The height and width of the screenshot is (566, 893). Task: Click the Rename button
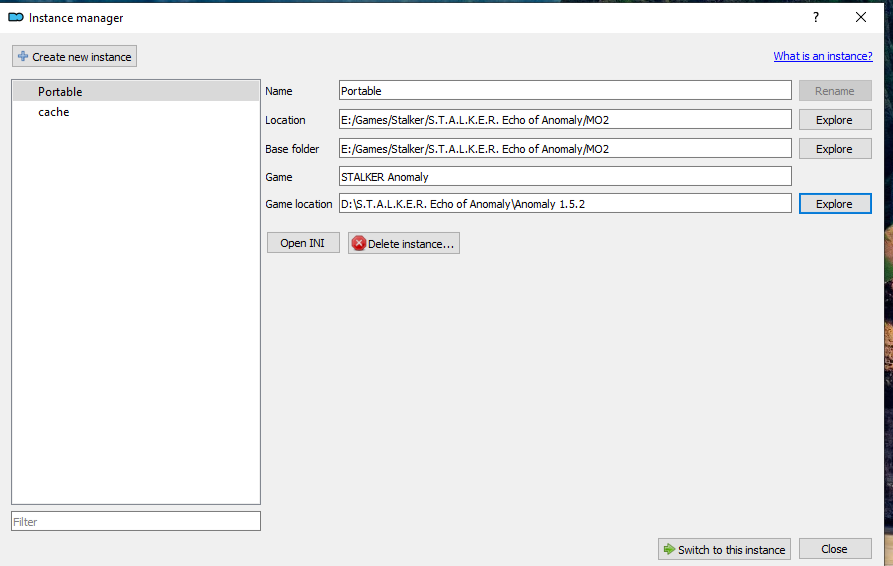pos(835,91)
